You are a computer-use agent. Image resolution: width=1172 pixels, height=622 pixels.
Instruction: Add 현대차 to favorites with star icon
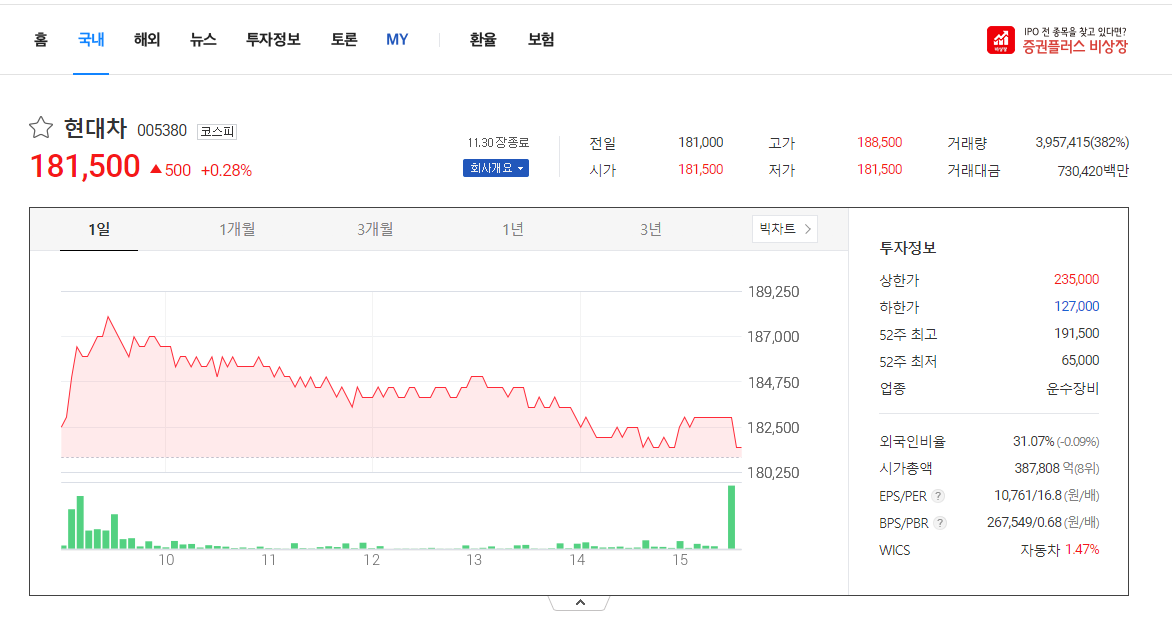coord(41,128)
